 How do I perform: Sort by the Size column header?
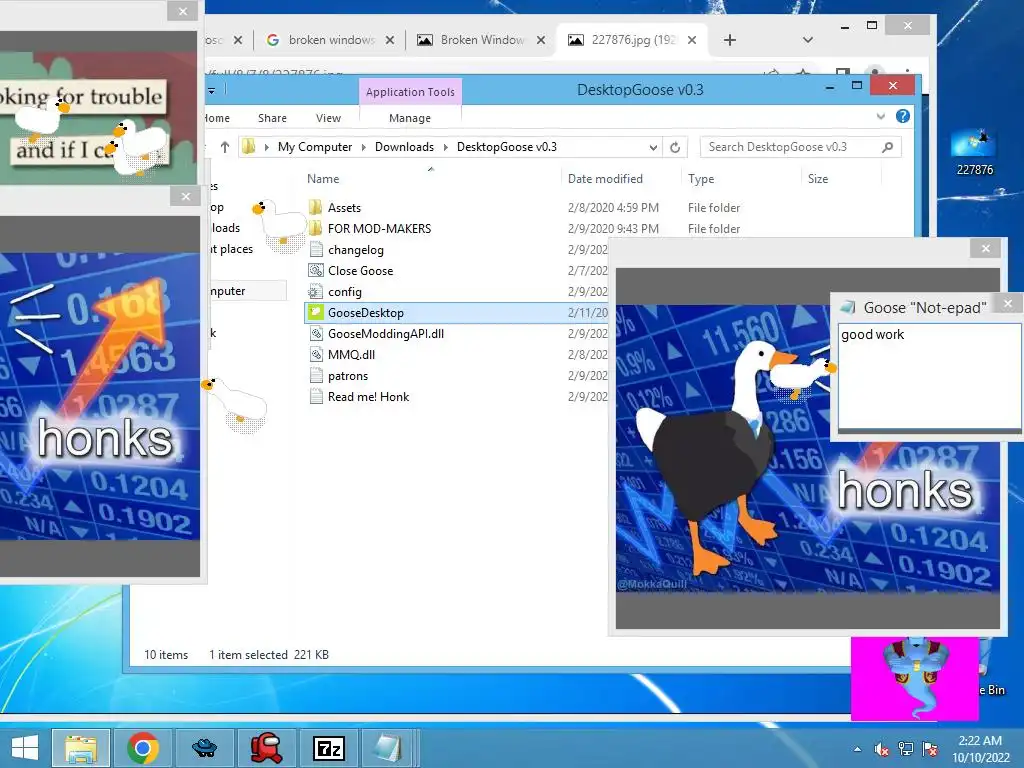[x=818, y=179]
